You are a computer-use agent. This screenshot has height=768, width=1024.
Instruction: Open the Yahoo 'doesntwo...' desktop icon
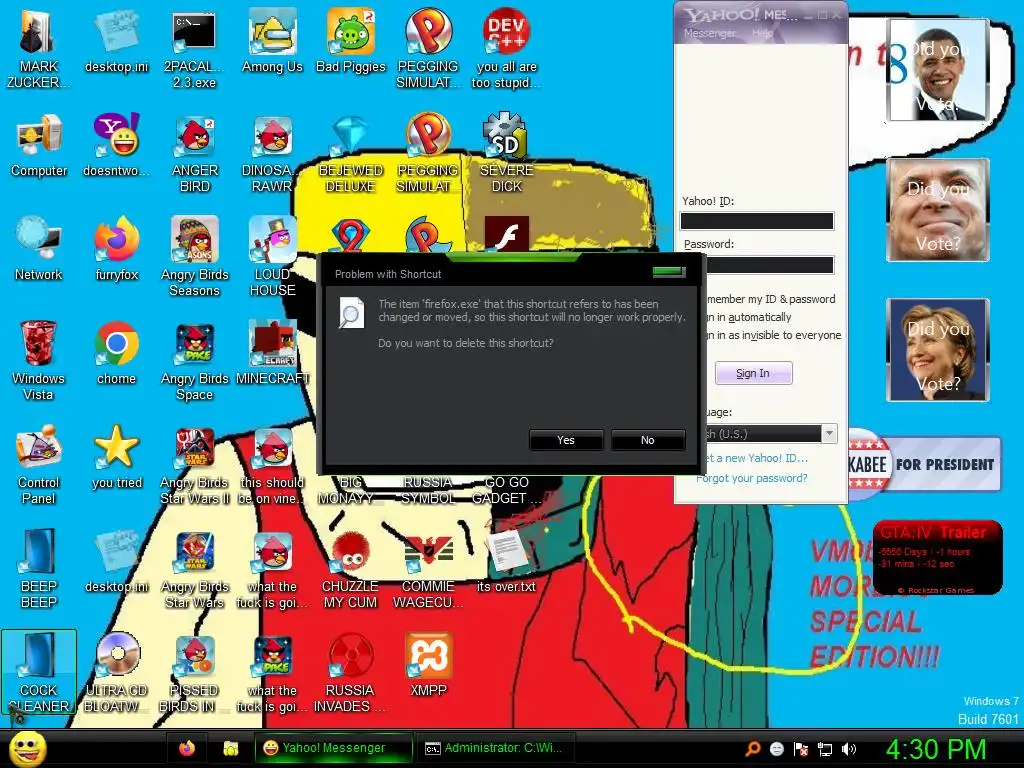pyautogui.click(x=116, y=145)
